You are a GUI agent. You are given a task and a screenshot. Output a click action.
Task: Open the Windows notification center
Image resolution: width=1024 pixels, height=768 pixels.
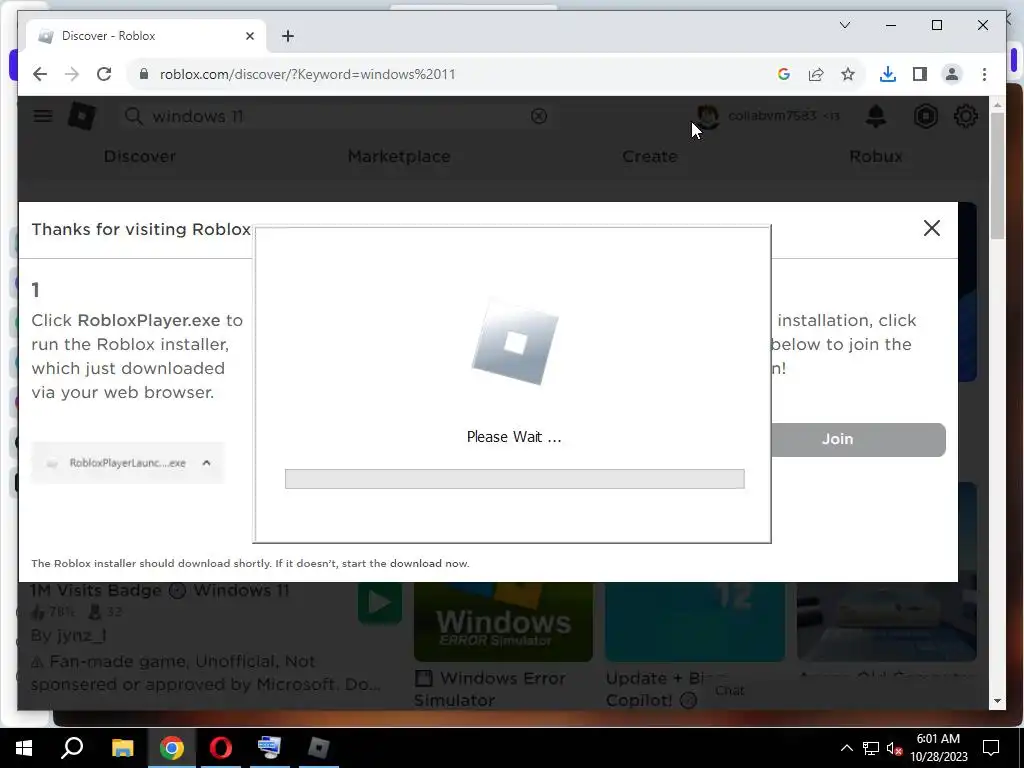pos(991,748)
